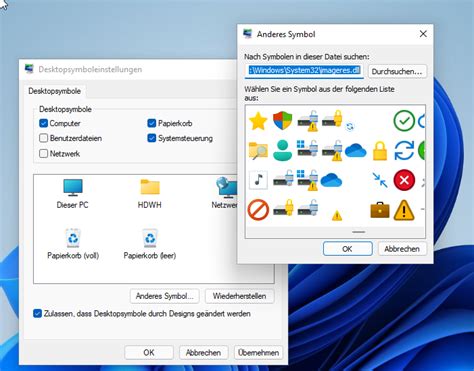Enable the Netzwerk checkbox

tap(44, 154)
